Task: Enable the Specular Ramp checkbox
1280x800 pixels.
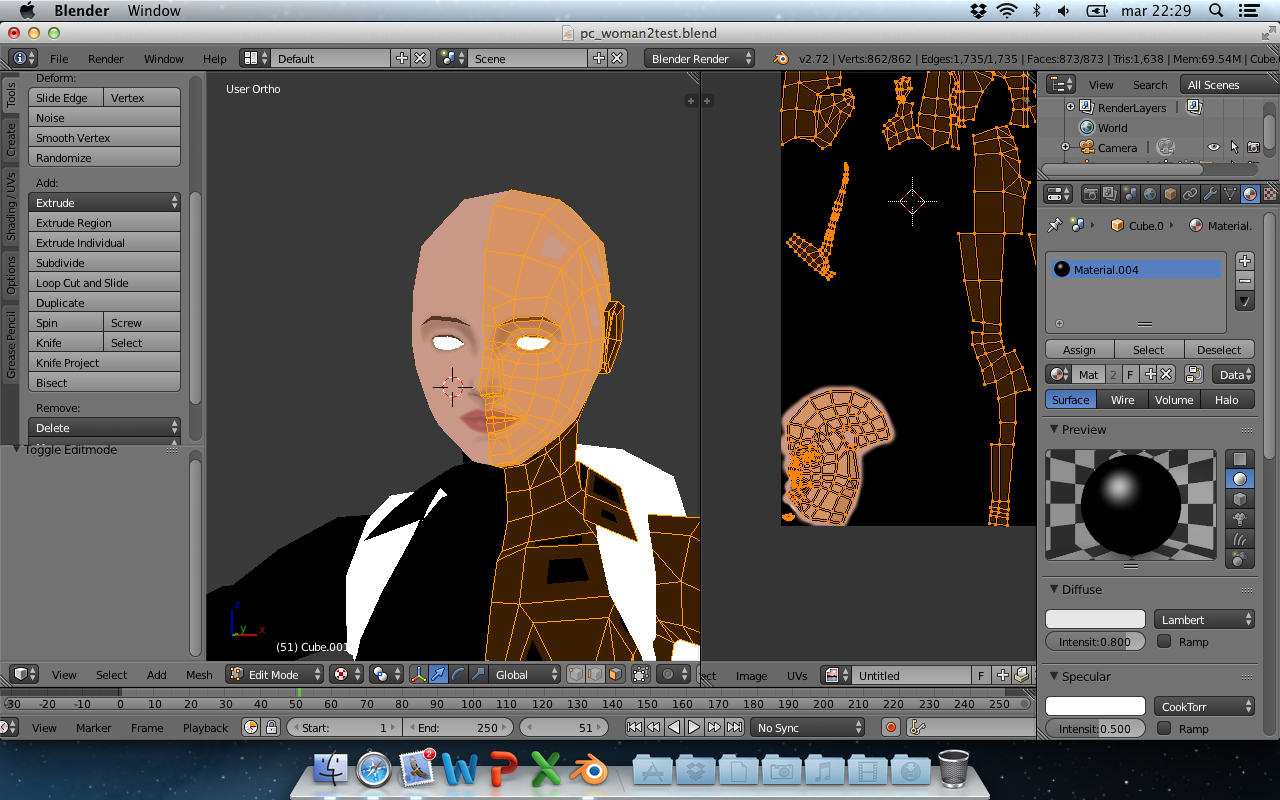Action: point(1164,729)
